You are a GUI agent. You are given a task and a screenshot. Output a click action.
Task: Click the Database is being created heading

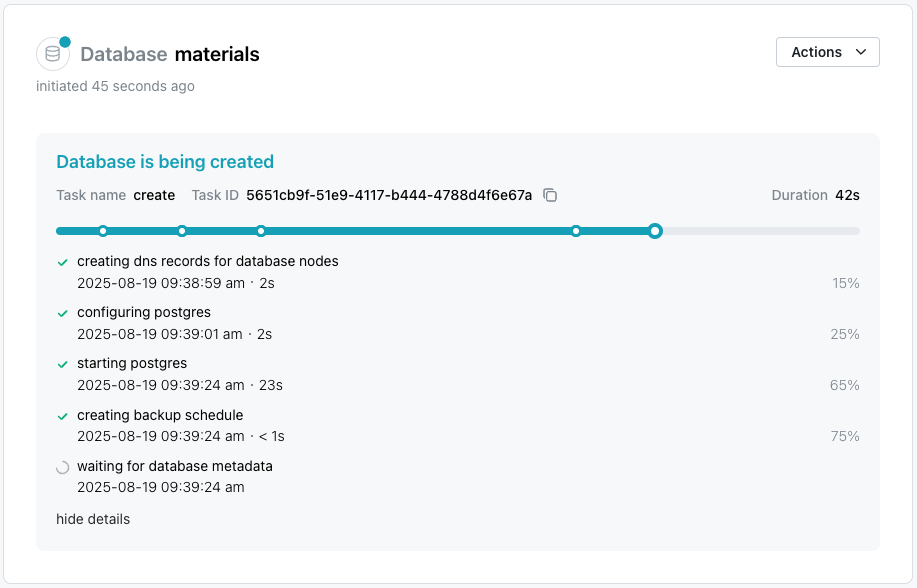pos(163,161)
